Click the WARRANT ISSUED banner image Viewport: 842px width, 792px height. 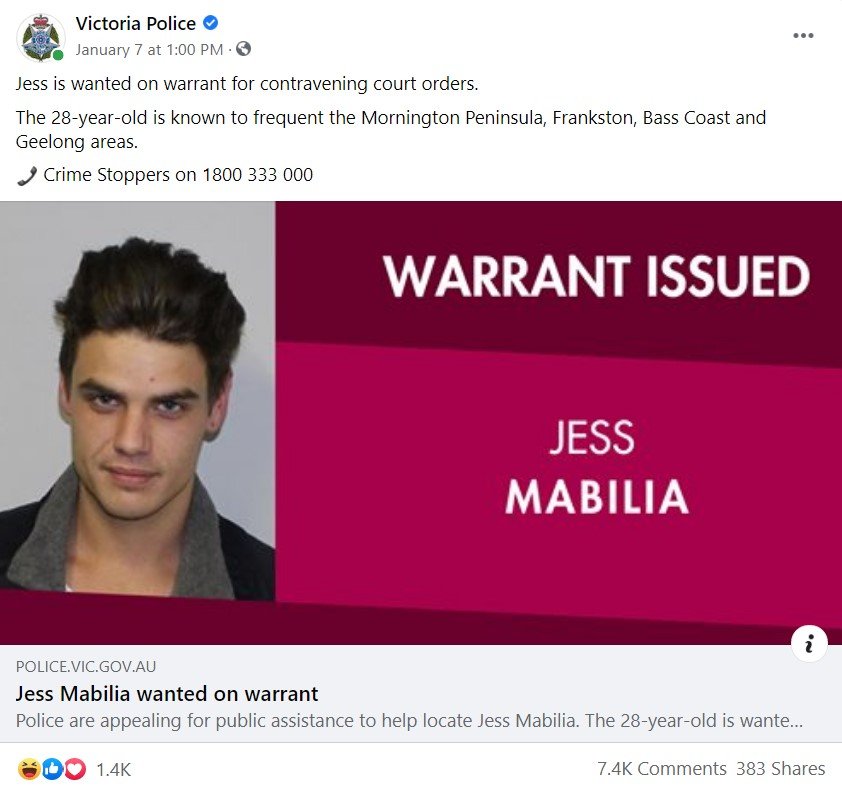tap(558, 423)
